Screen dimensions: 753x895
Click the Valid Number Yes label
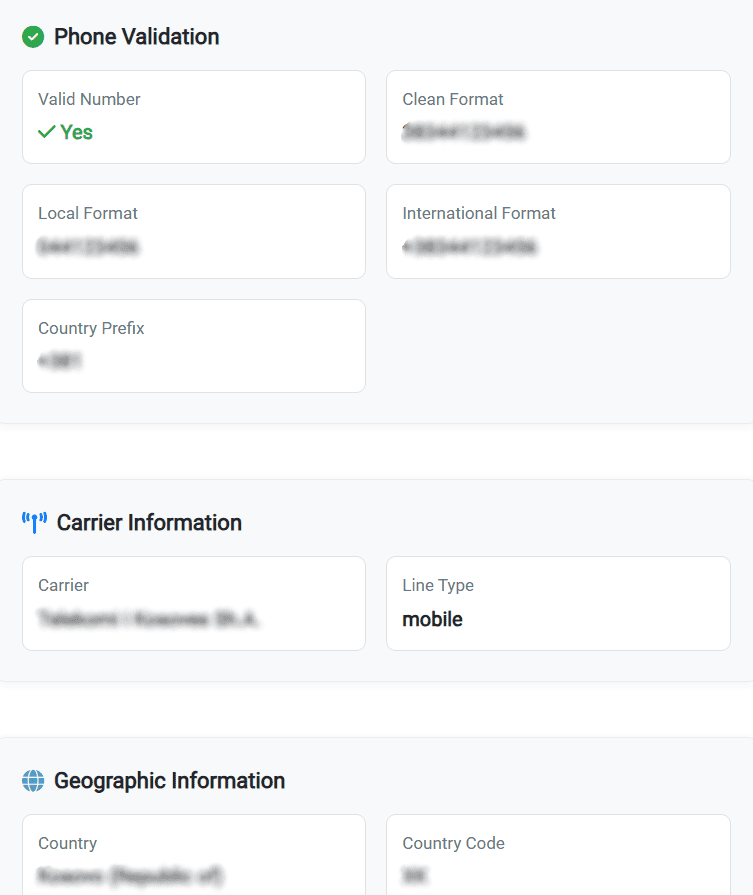tap(75, 132)
